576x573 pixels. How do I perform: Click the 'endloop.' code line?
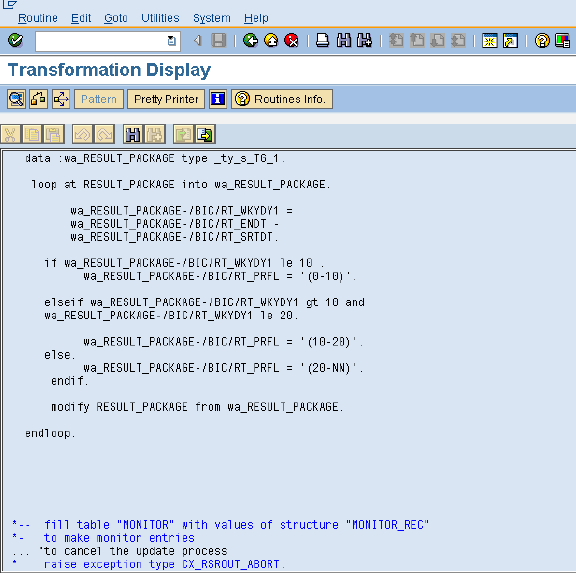pyautogui.click(x=50, y=433)
